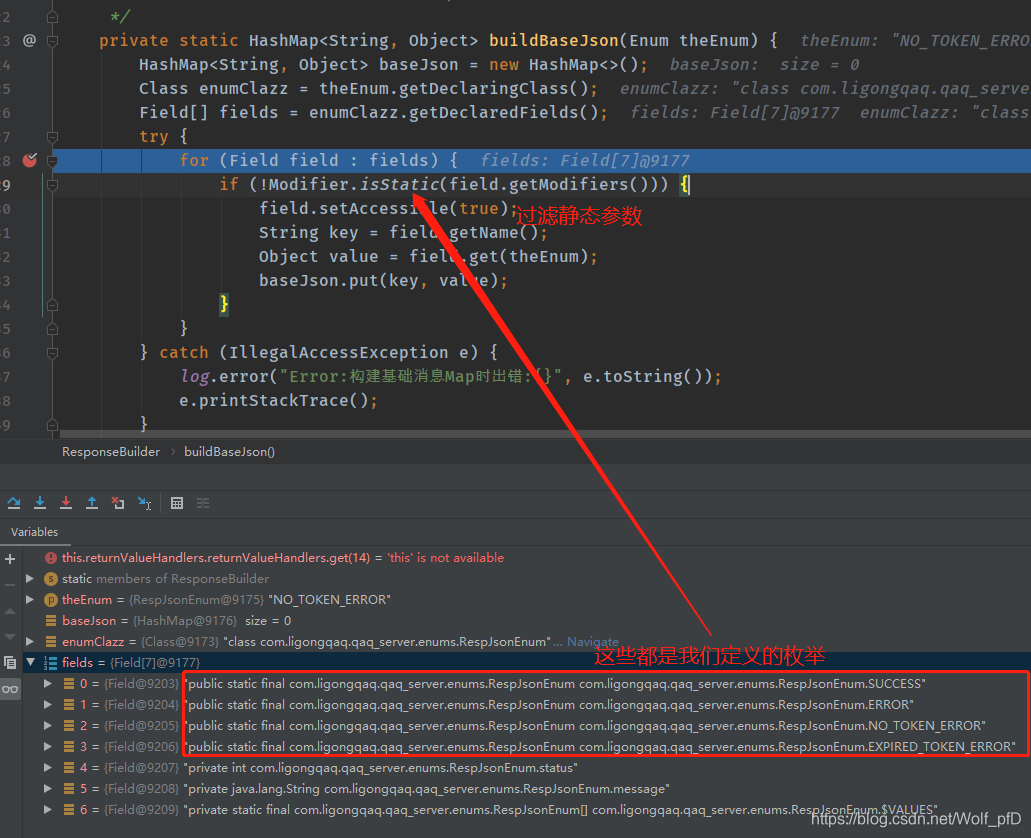Screen dimensions: 1031x838
Task: Click the getDeclaredFields() code line
Action: pyautogui.click(x=373, y=112)
